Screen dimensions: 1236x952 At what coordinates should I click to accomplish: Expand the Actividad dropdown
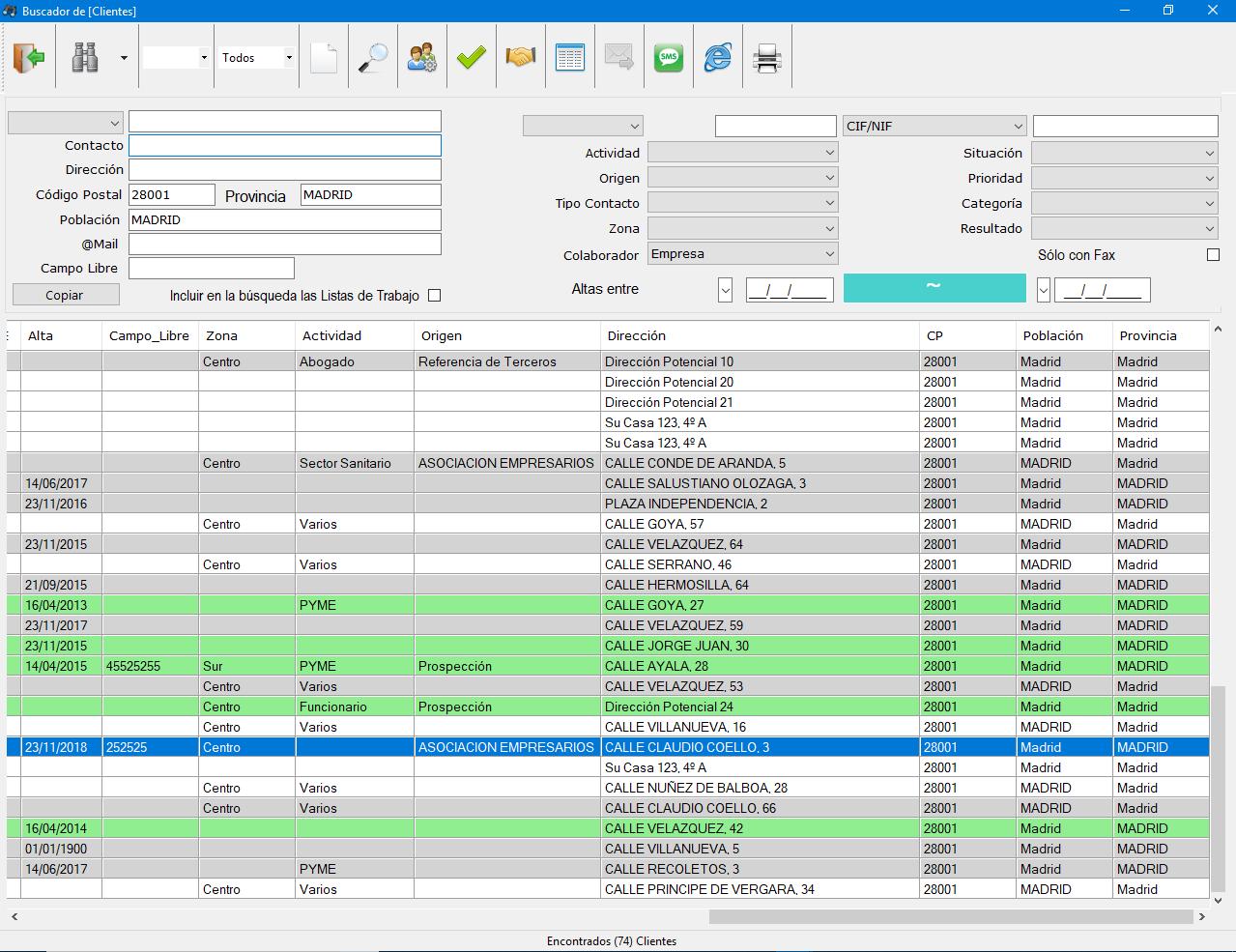742,153
